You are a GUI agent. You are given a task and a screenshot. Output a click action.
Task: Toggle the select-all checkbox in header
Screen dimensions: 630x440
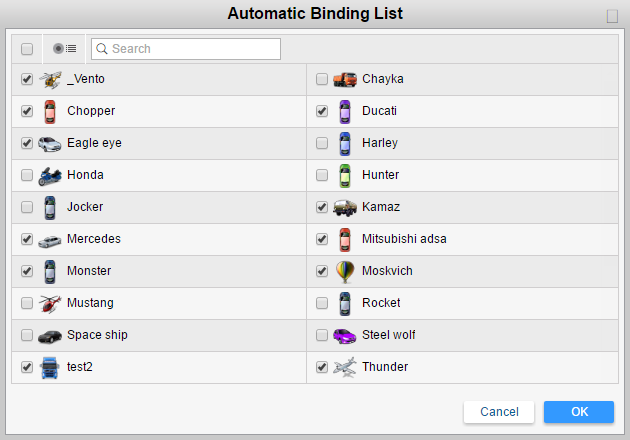(x=27, y=49)
